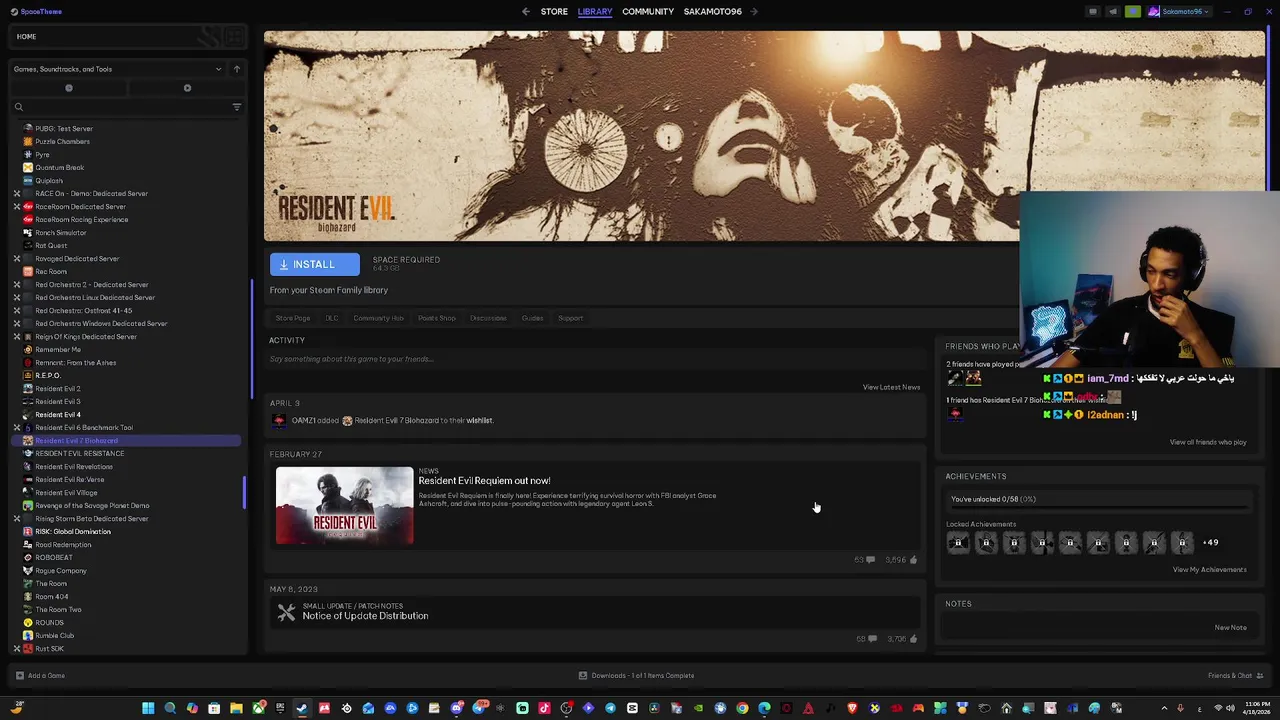Select PUBG: Test Server in the list
This screenshot has height=720, width=1280.
pyautogui.click(x=64, y=129)
